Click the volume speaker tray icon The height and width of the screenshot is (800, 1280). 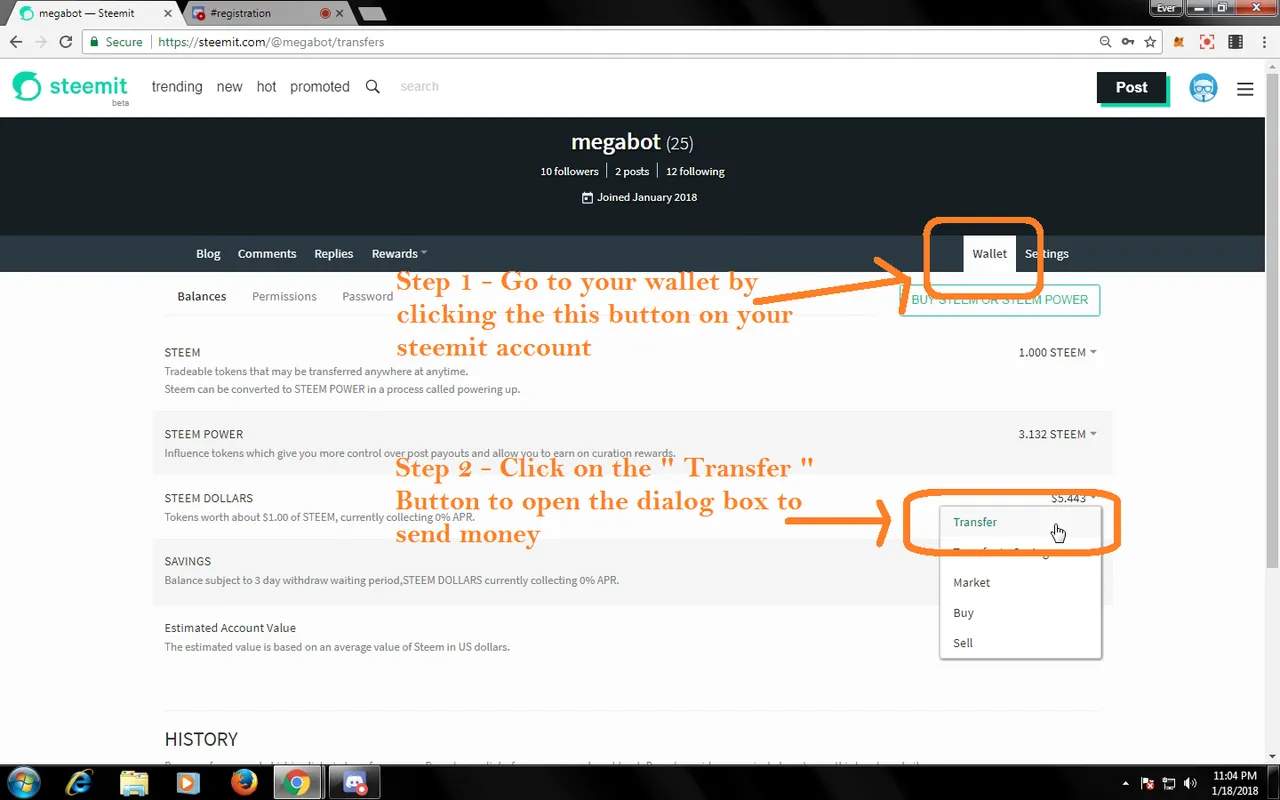click(1191, 783)
